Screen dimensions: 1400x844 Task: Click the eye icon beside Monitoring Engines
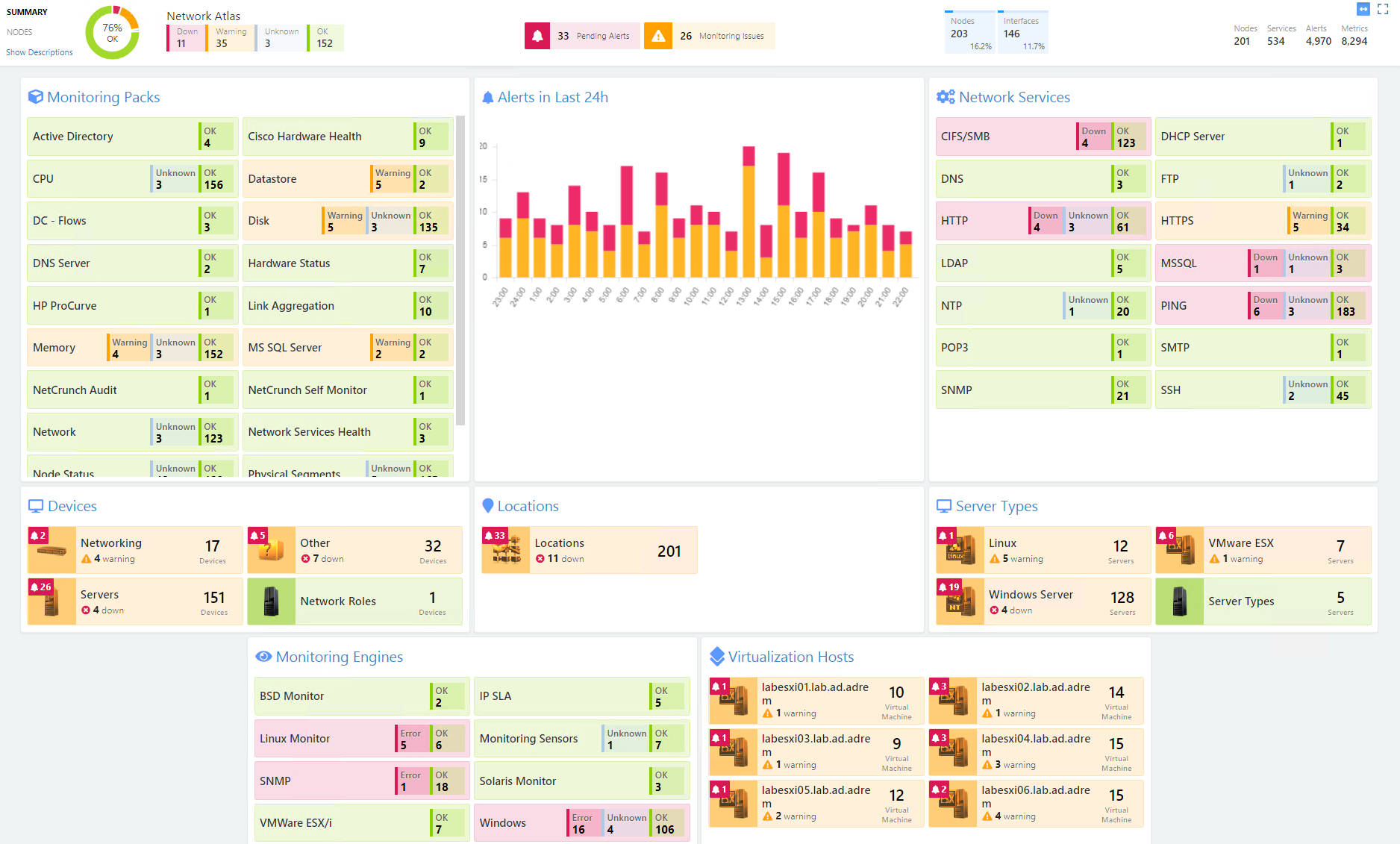(263, 657)
